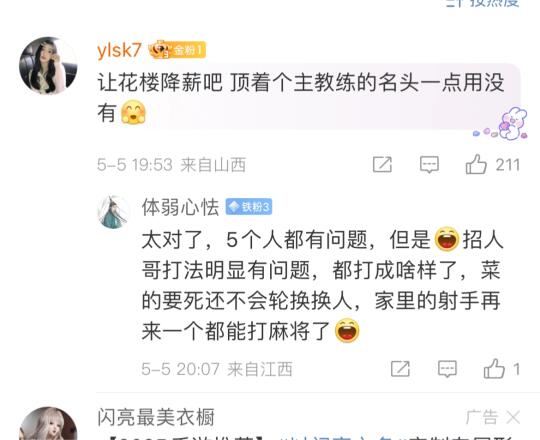540x440 pixels.
Task: Tap the 体弱心怯 username
Action: click(180, 207)
